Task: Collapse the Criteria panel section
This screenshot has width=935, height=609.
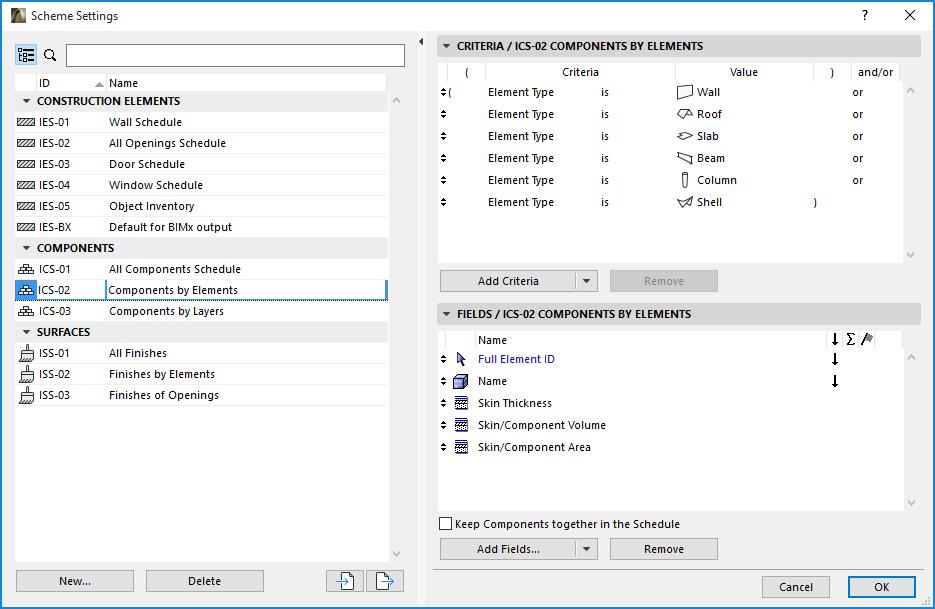Action: [x=445, y=46]
